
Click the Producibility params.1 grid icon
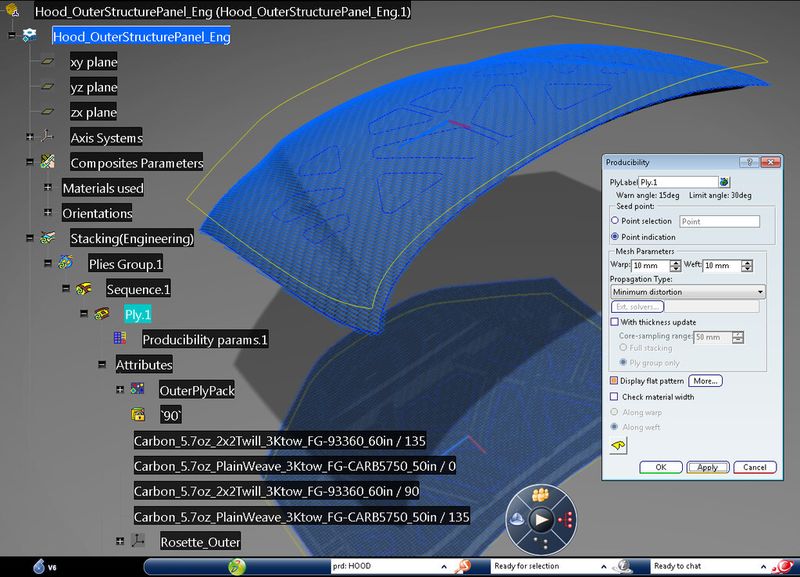[118, 340]
